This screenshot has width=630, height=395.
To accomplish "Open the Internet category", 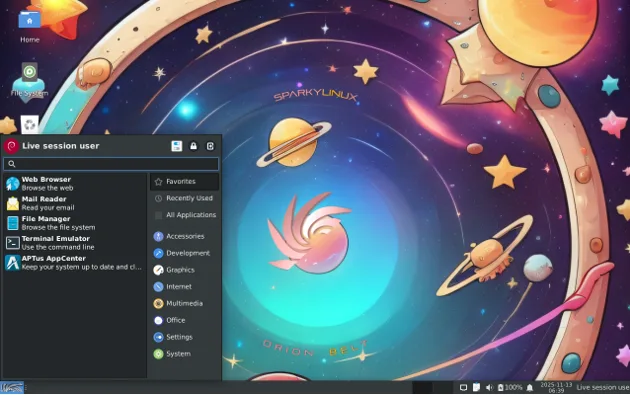I will (x=185, y=287).
